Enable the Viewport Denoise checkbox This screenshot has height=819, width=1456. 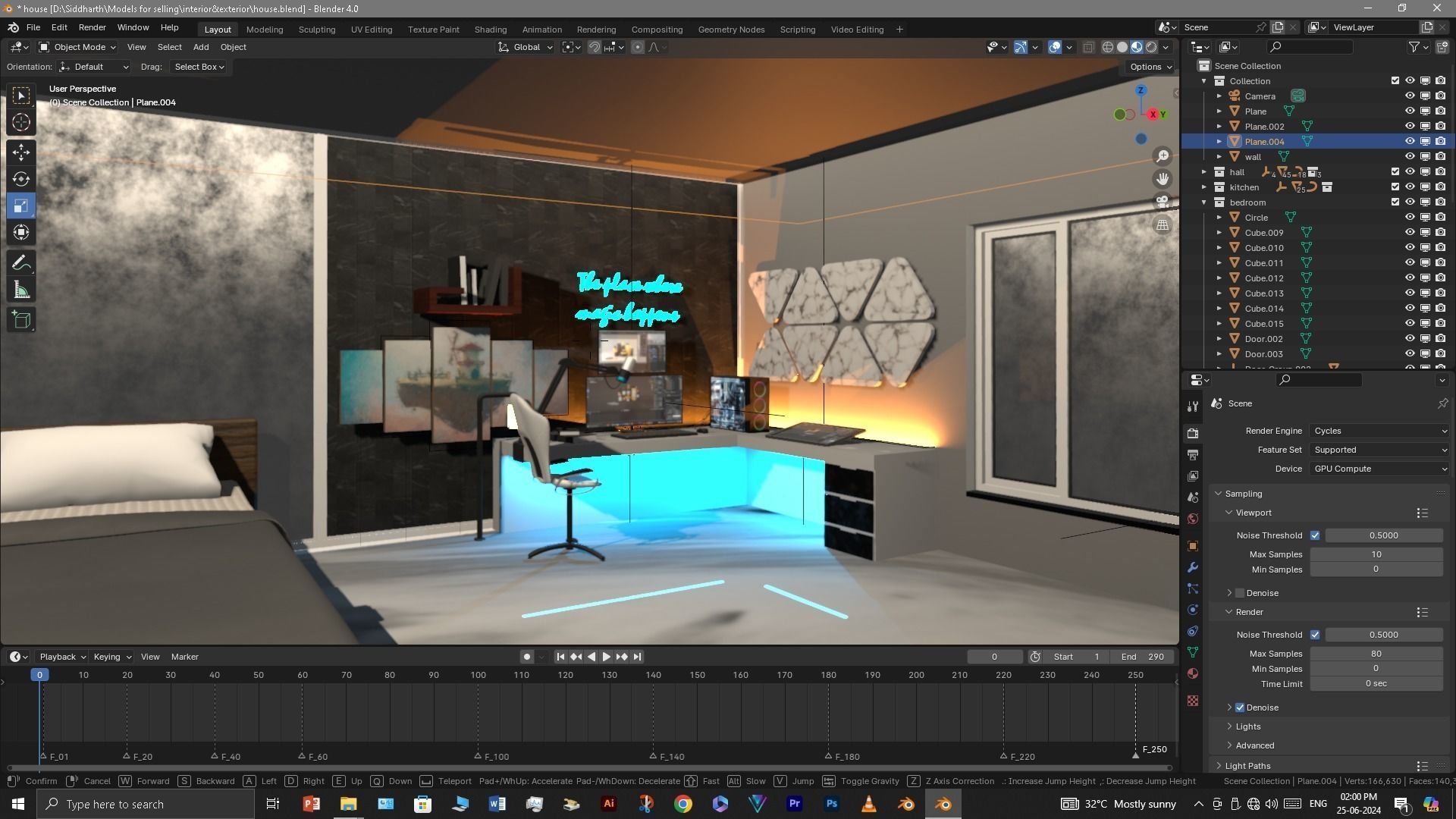(x=1240, y=593)
